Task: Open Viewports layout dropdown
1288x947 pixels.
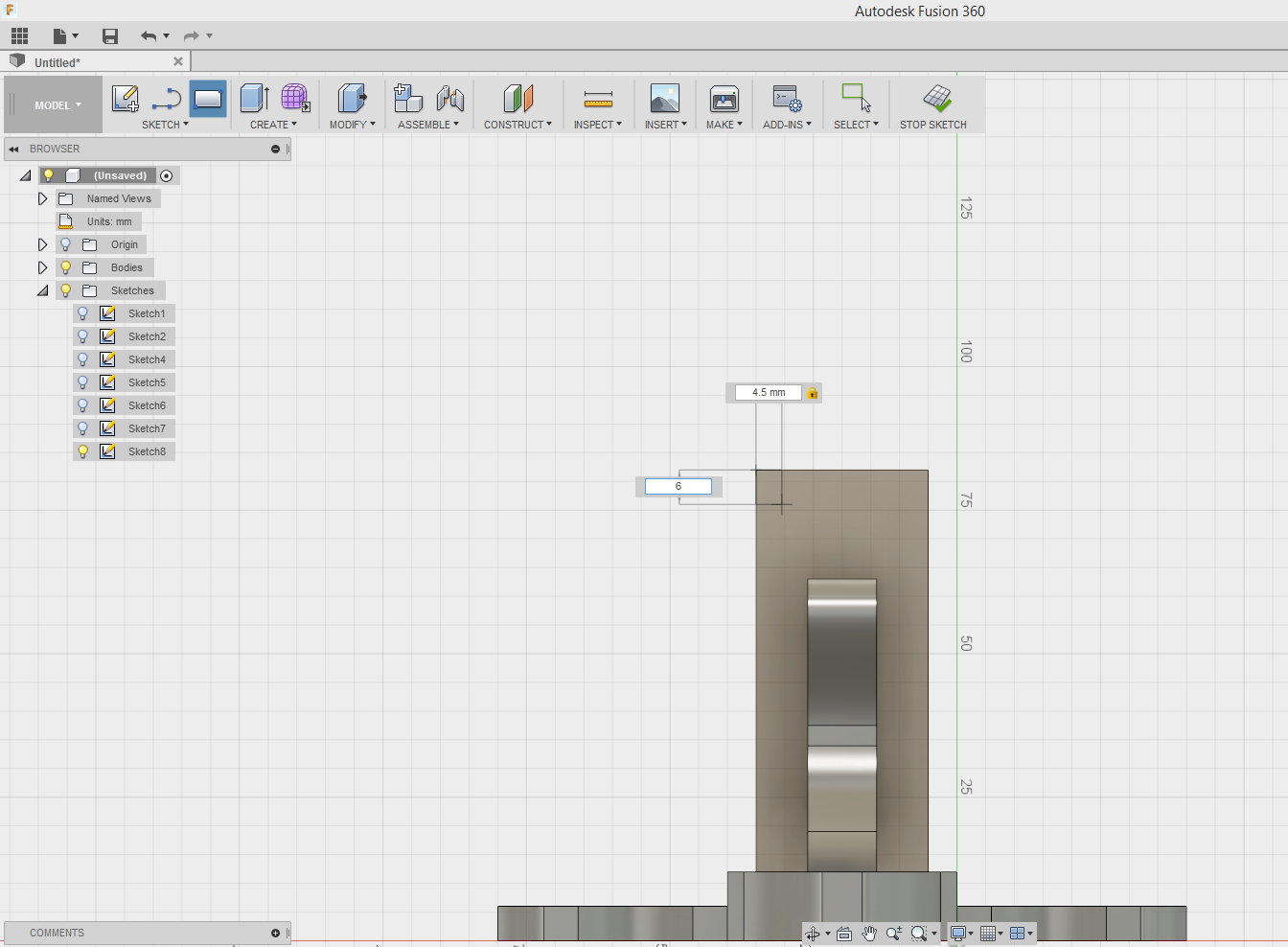Action: point(1022,934)
